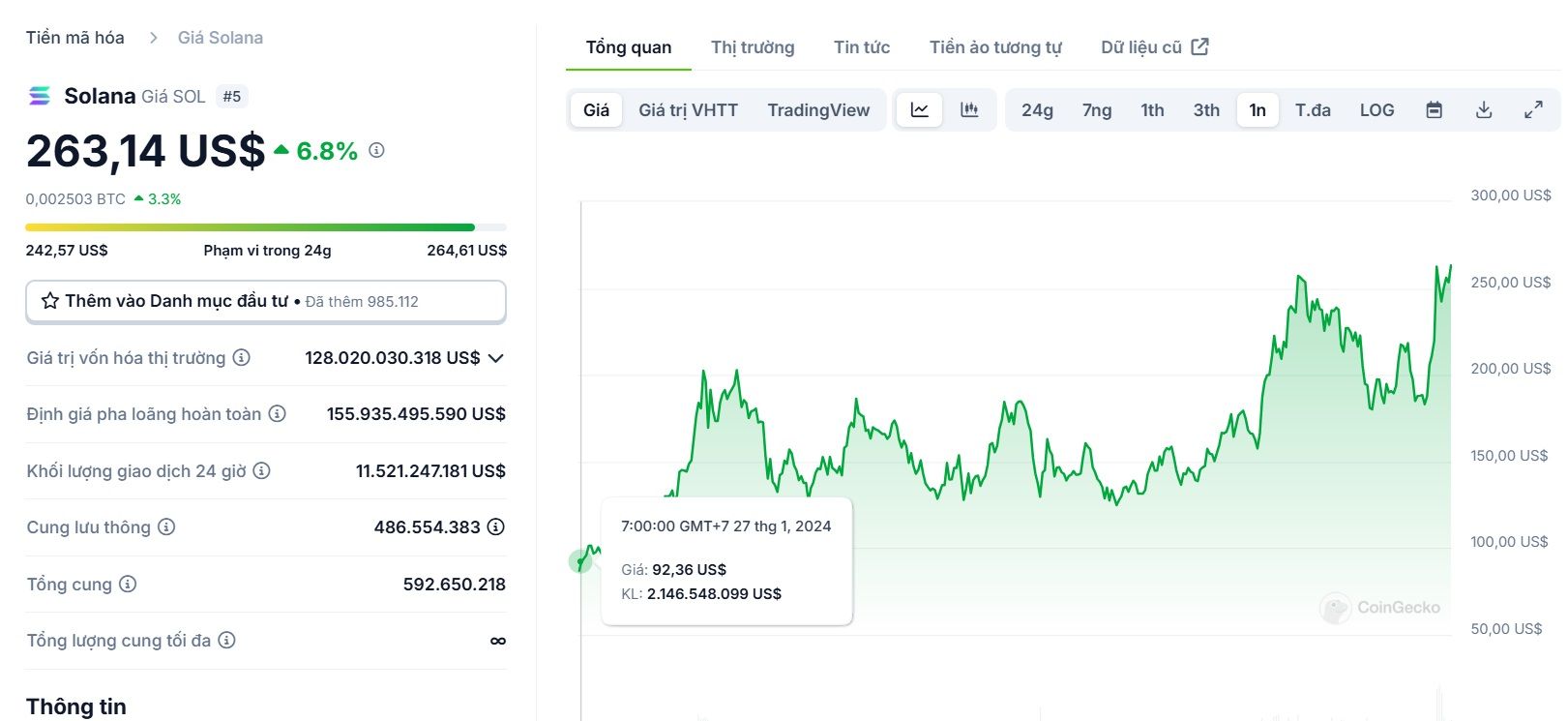Click external link icon beside Dữ liệu cũ
1568x721 pixels.
1200,46
